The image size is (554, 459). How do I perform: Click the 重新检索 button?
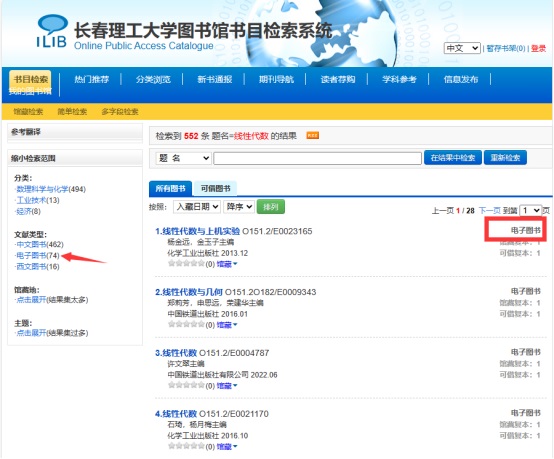[505, 158]
